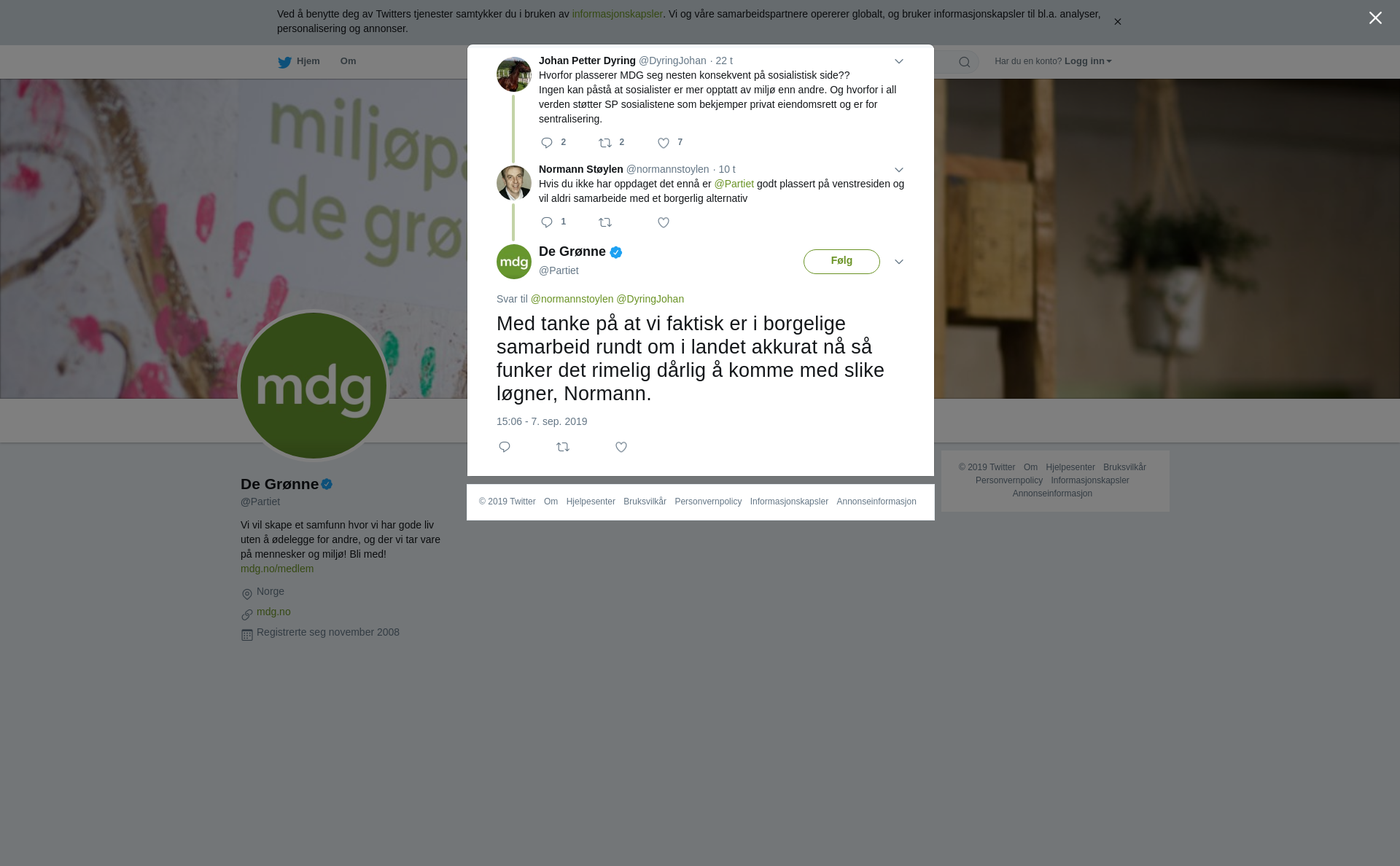The height and width of the screenshot is (866, 1400).
Task: Reply to Johan Petter Dyring's tweet
Action: tap(547, 143)
